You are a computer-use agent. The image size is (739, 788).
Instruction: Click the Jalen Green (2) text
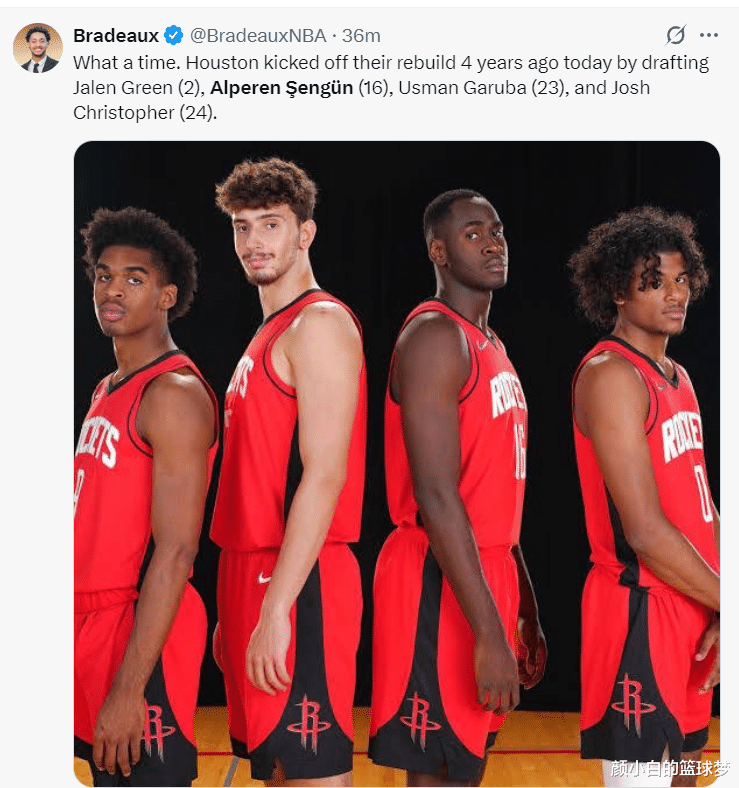pyautogui.click(x=138, y=88)
